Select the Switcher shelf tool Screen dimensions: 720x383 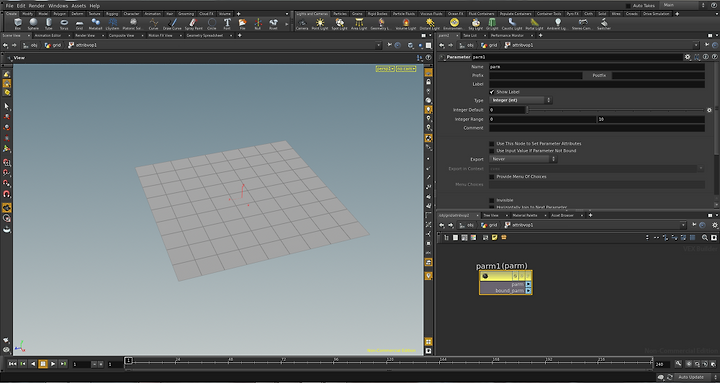[604, 23]
